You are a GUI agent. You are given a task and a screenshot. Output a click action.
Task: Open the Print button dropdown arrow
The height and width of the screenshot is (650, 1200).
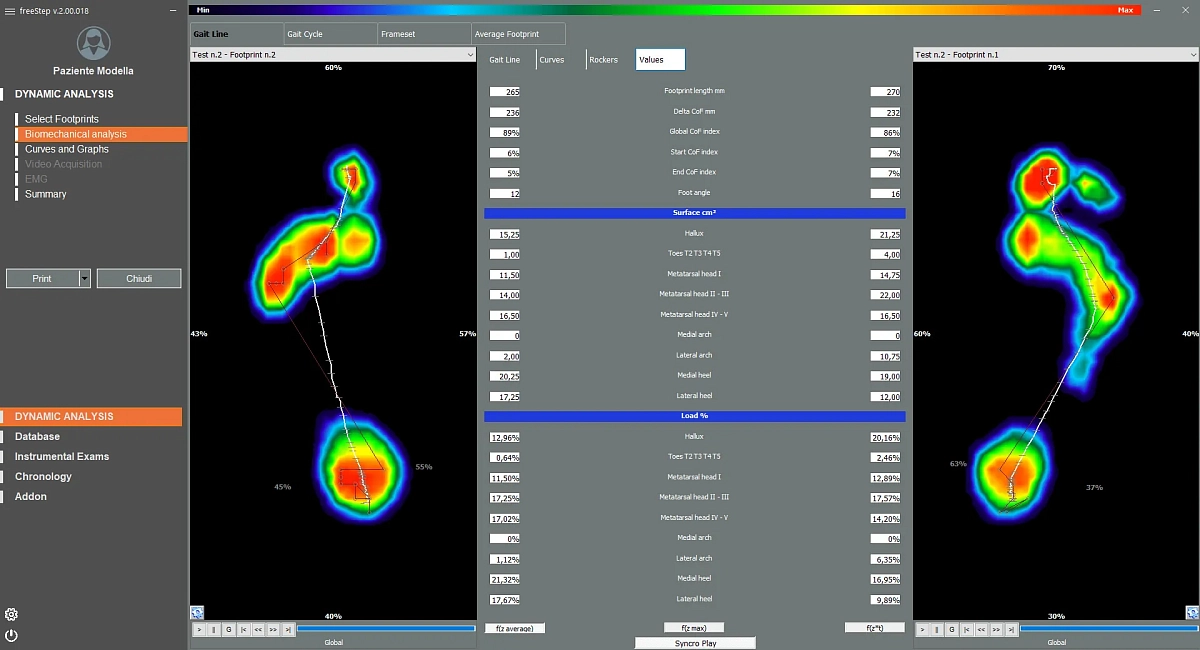85,279
